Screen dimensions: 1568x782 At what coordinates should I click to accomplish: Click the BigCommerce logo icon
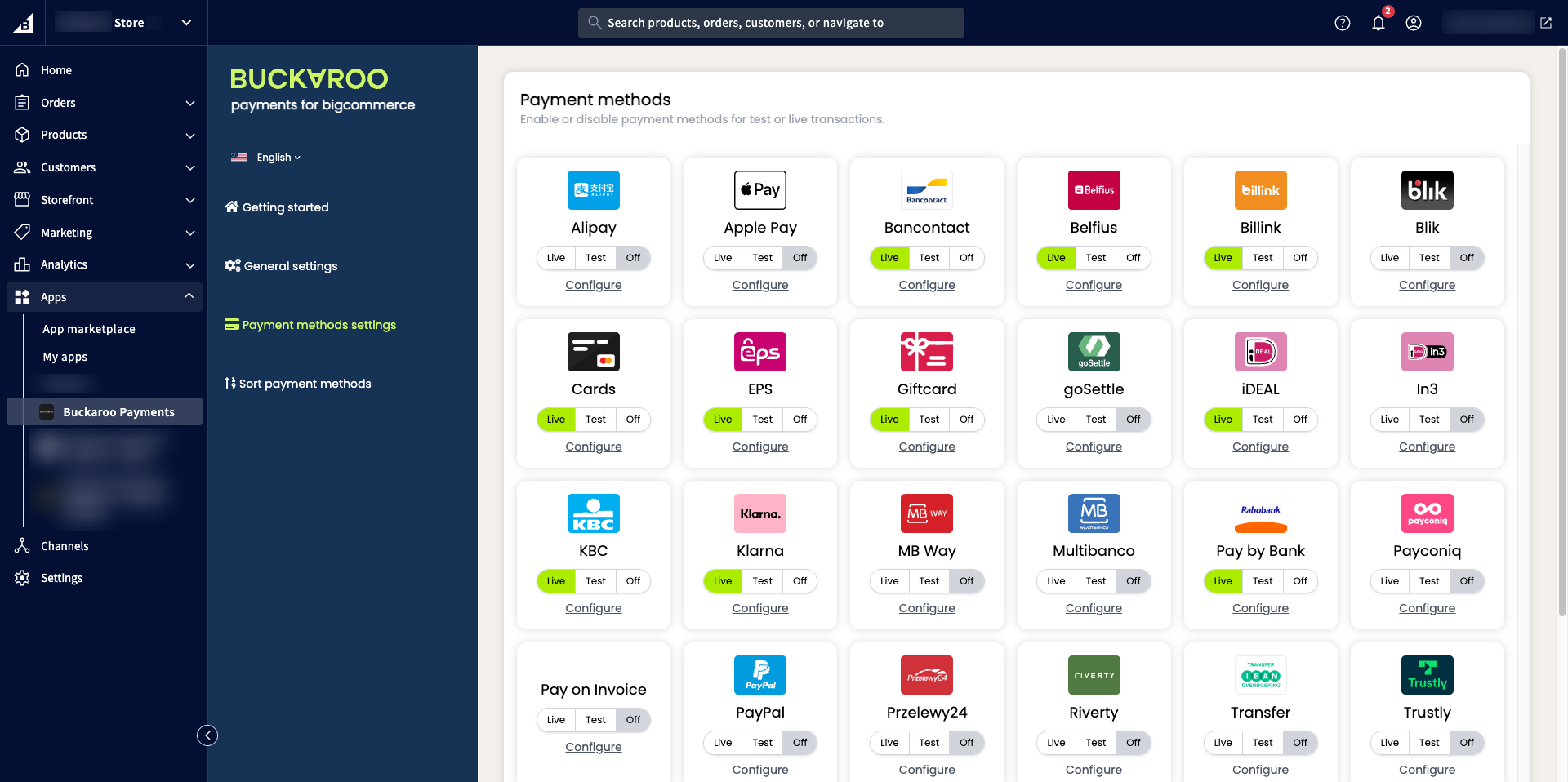(23, 23)
